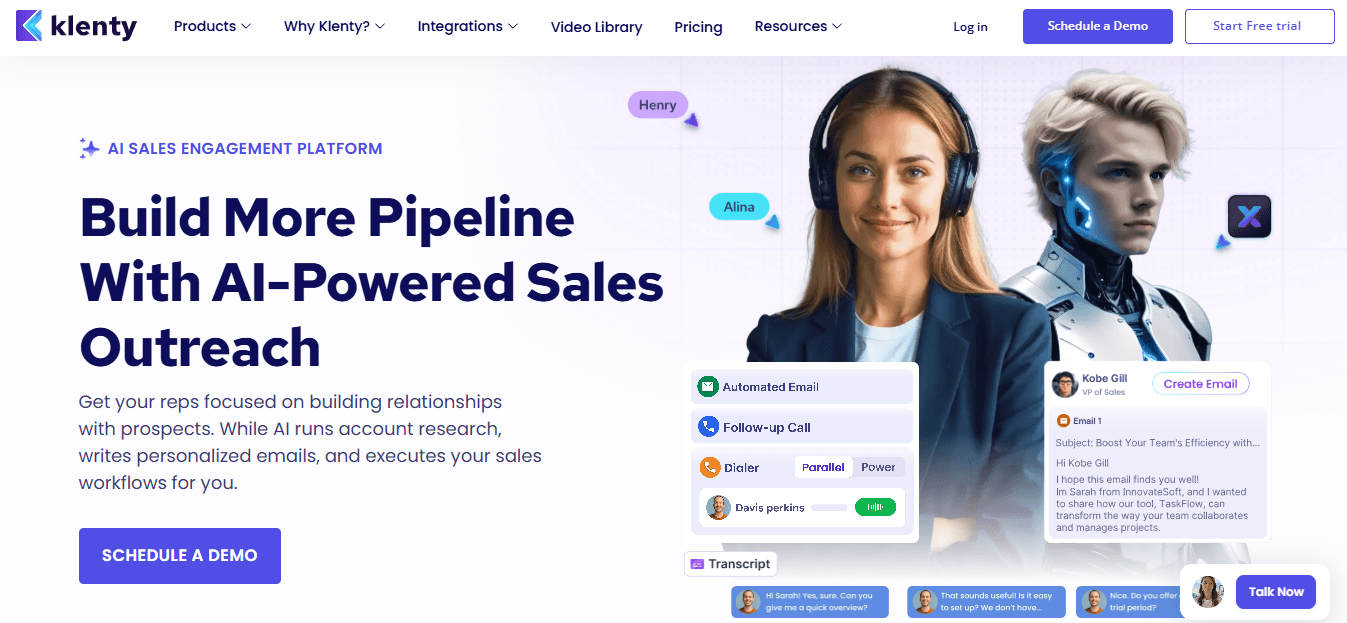Click the Klenty logo icon

(x=30, y=26)
